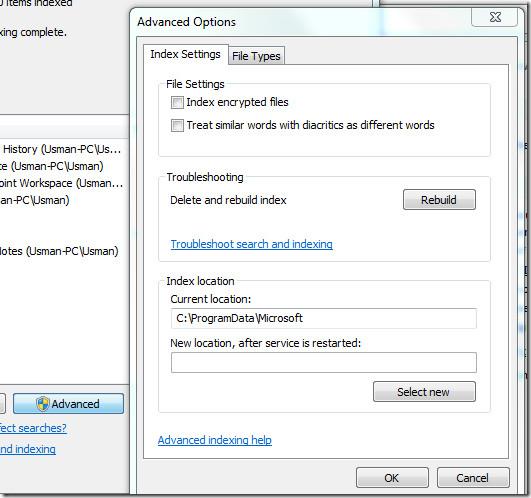Click the Select new button
The height and width of the screenshot is (498, 531).
pyautogui.click(x=424, y=392)
